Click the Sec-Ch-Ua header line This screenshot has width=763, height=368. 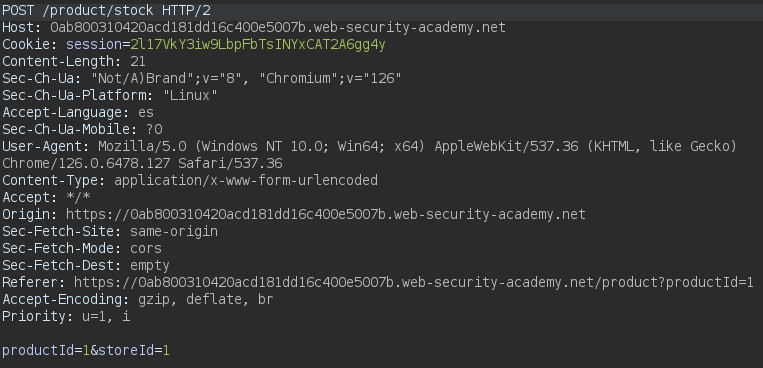pyautogui.click(x=201, y=79)
